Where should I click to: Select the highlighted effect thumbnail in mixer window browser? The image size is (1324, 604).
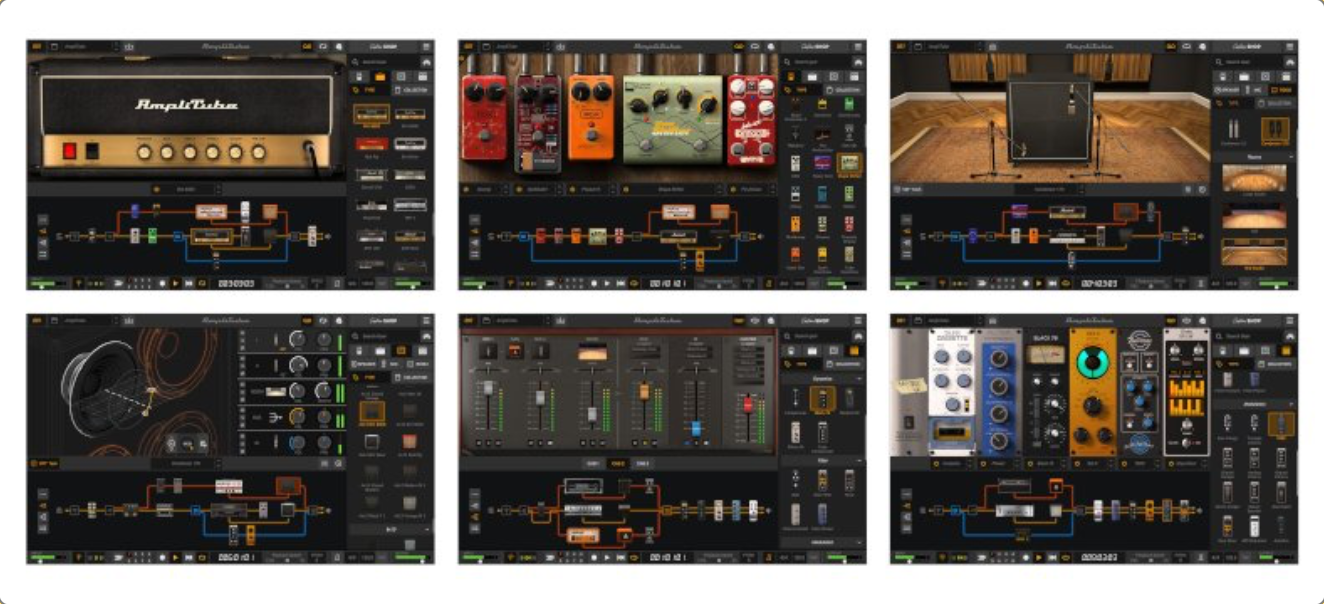tap(822, 400)
